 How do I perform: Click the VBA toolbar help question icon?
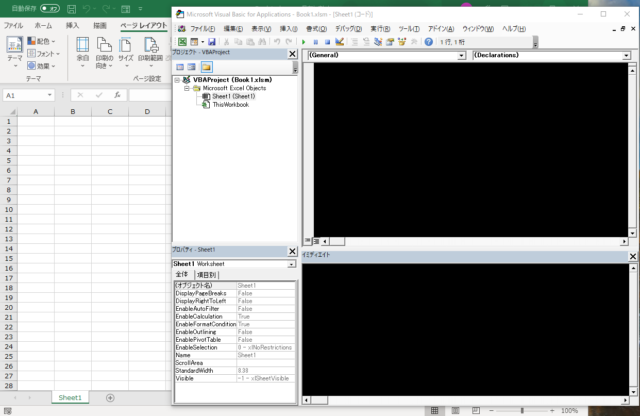click(x=428, y=42)
